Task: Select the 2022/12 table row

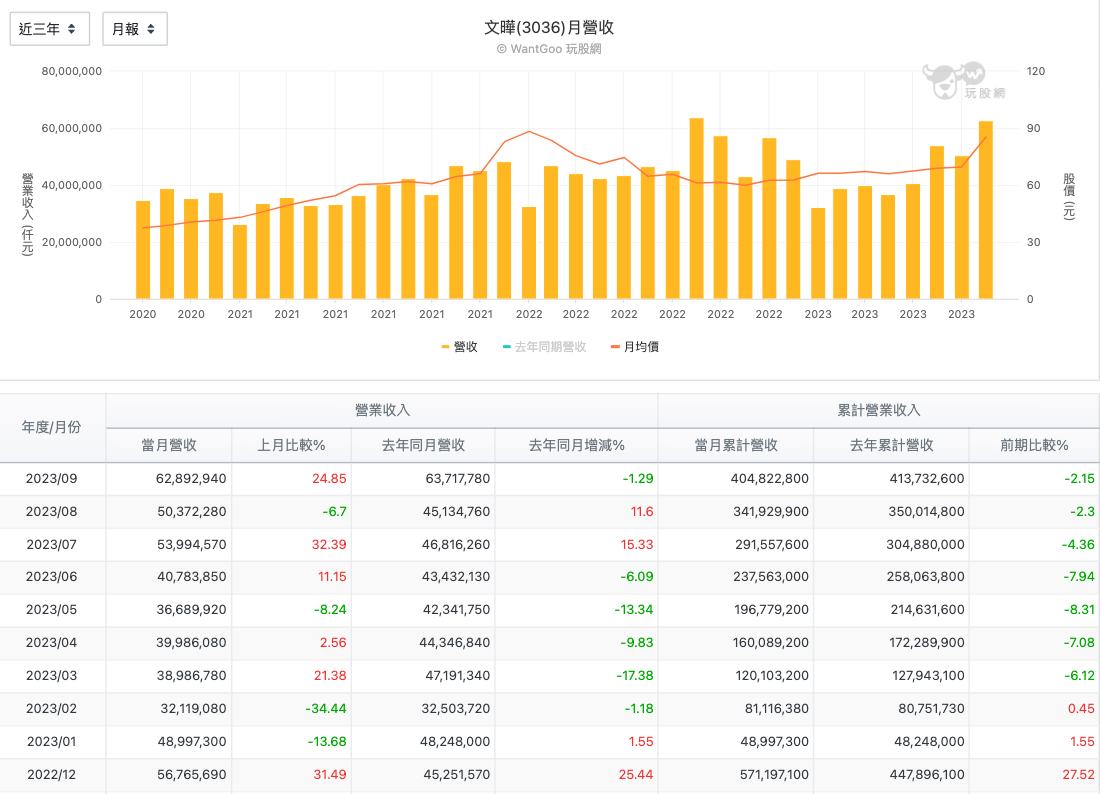Action: coord(52,775)
